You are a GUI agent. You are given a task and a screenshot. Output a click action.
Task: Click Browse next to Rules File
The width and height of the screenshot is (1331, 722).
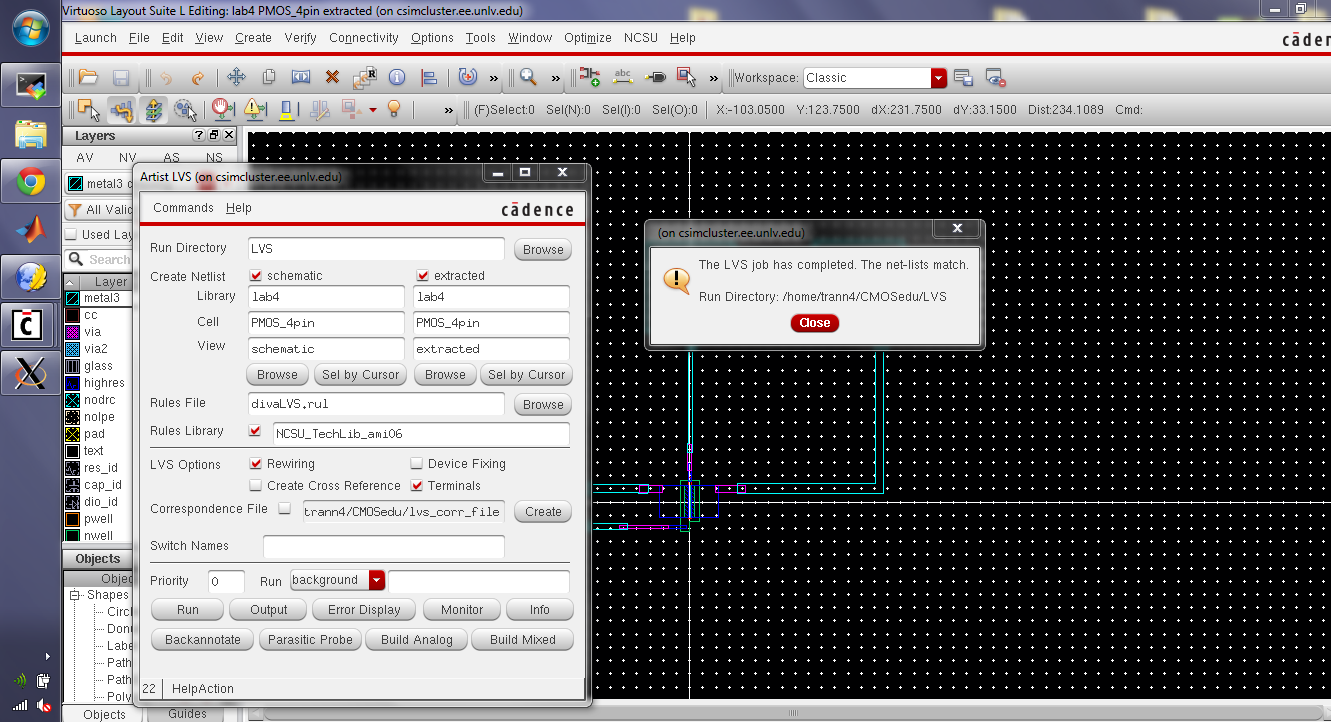pyautogui.click(x=543, y=405)
